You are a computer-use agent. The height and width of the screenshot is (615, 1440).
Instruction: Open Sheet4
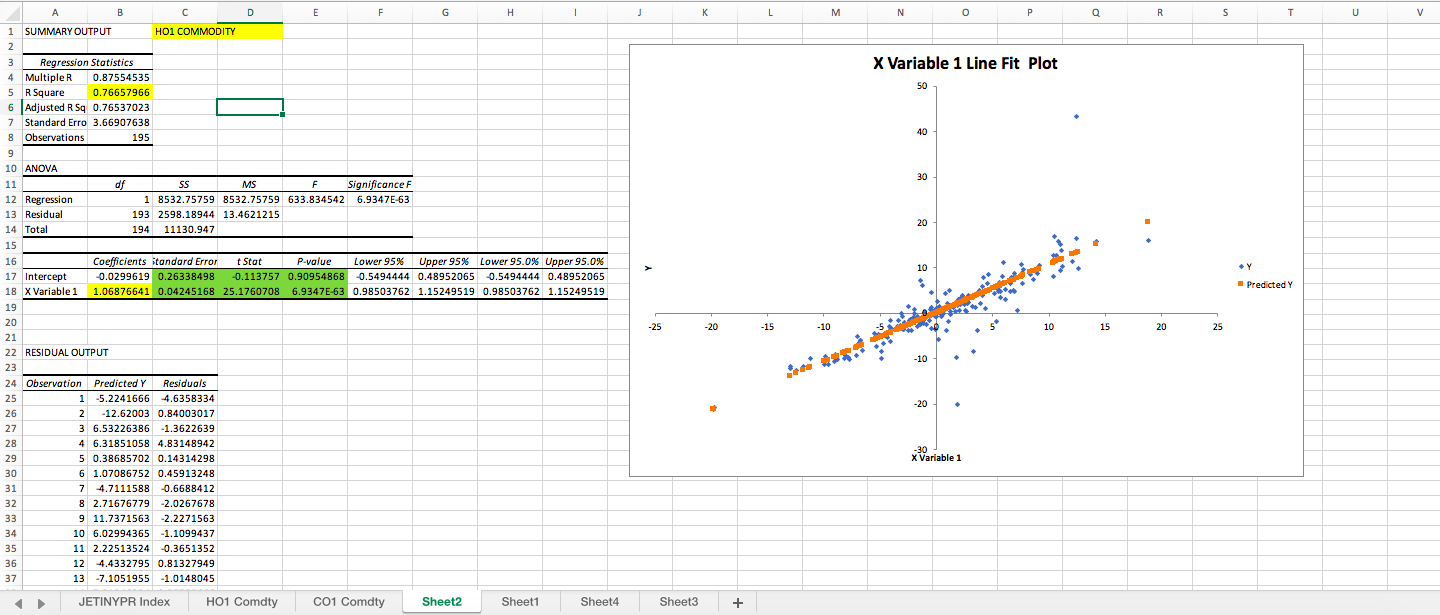click(600, 601)
